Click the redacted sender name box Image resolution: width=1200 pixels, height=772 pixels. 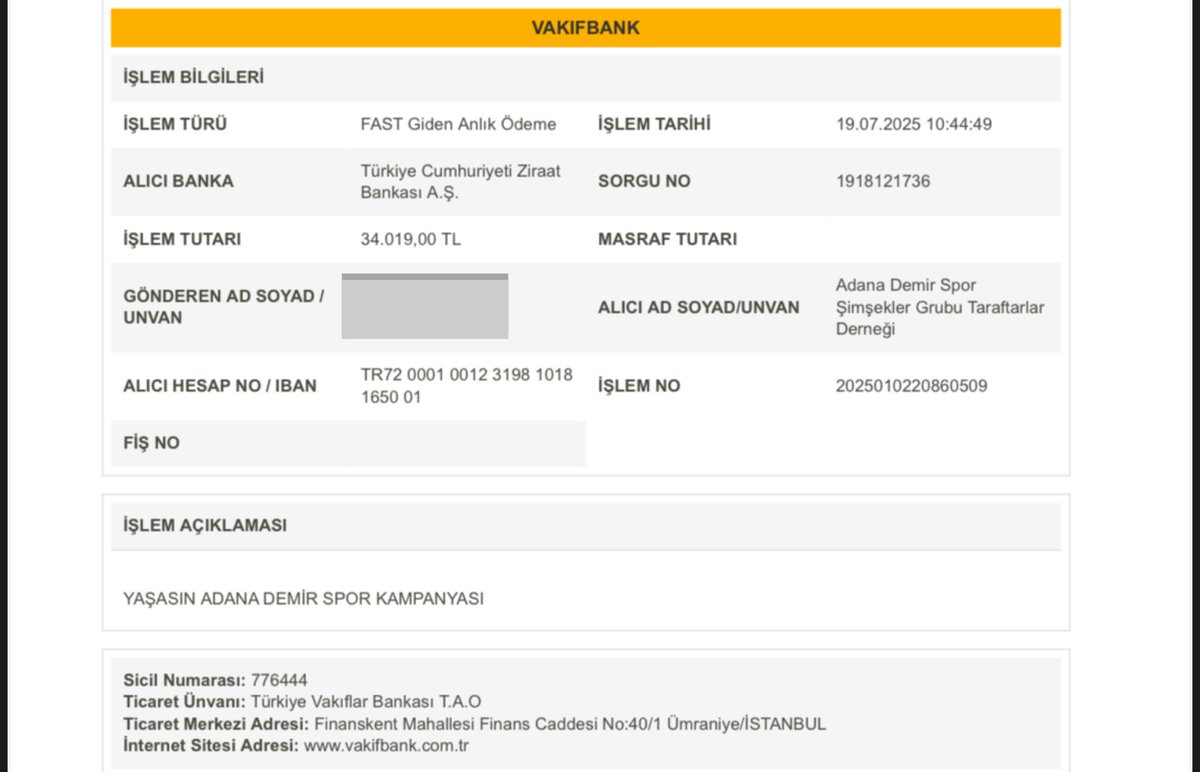click(425, 306)
